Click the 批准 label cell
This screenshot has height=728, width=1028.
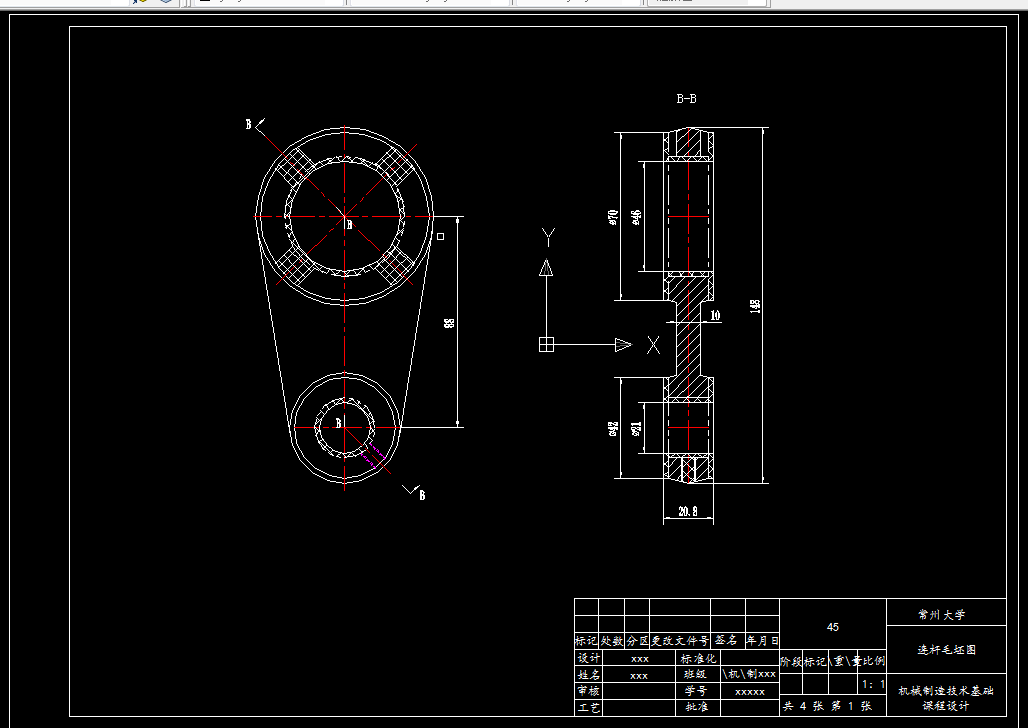click(x=698, y=708)
